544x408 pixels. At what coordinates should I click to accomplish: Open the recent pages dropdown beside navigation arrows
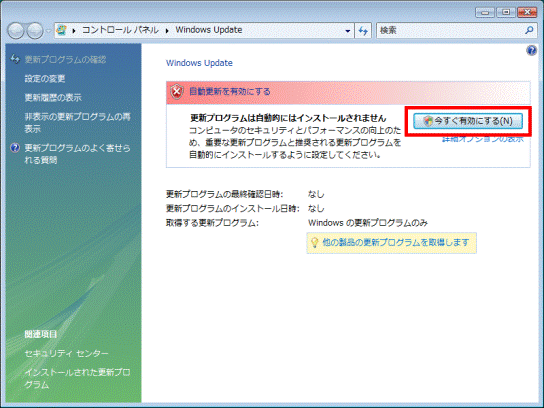[48, 31]
